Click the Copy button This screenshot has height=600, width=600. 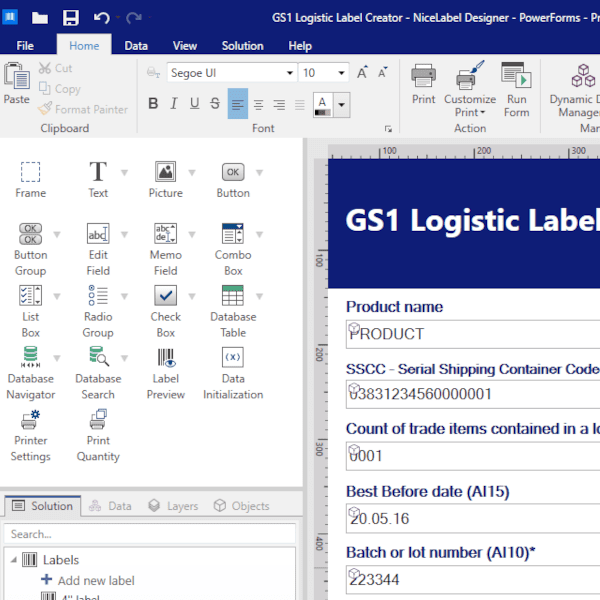pyautogui.click(x=59, y=89)
